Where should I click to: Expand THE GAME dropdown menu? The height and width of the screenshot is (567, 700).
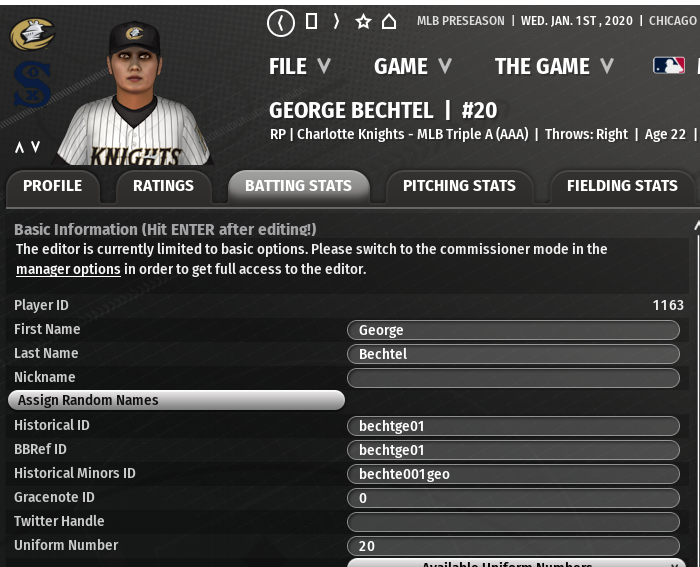pyautogui.click(x=553, y=67)
